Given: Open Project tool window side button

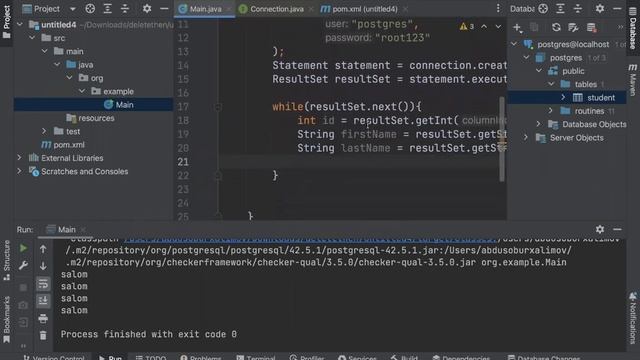Looking at the screenshot, I should pos(7,21).
